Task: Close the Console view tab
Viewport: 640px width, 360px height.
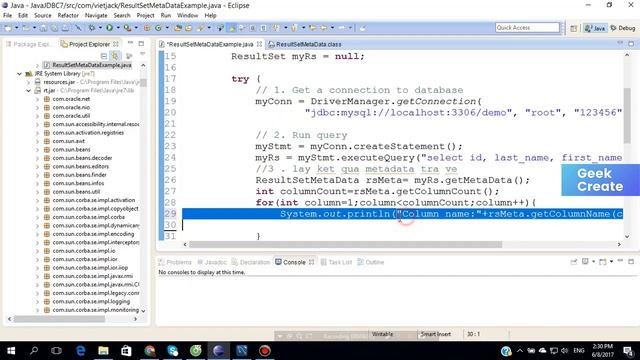Action: 311,262
